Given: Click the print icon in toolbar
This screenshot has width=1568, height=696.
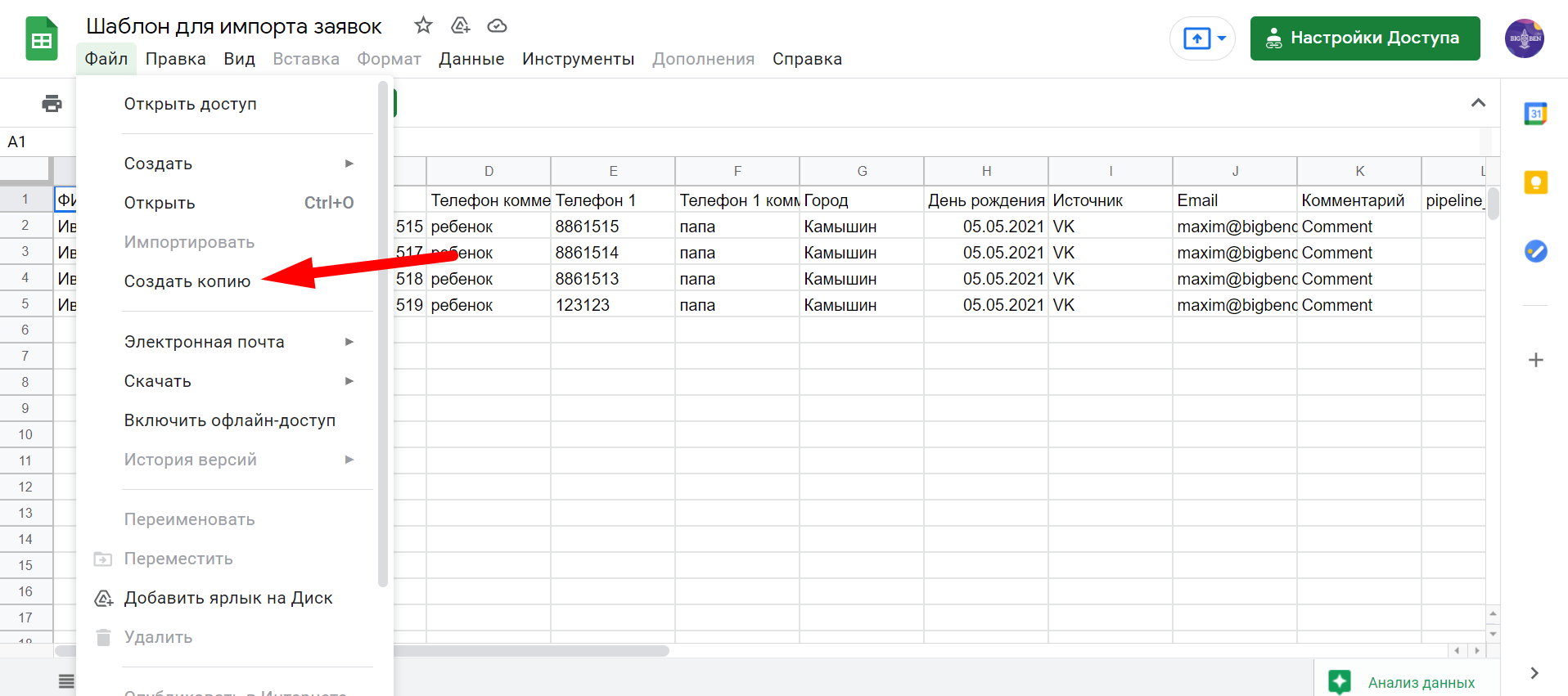Looking at the screenshot, I should [52, 103].
